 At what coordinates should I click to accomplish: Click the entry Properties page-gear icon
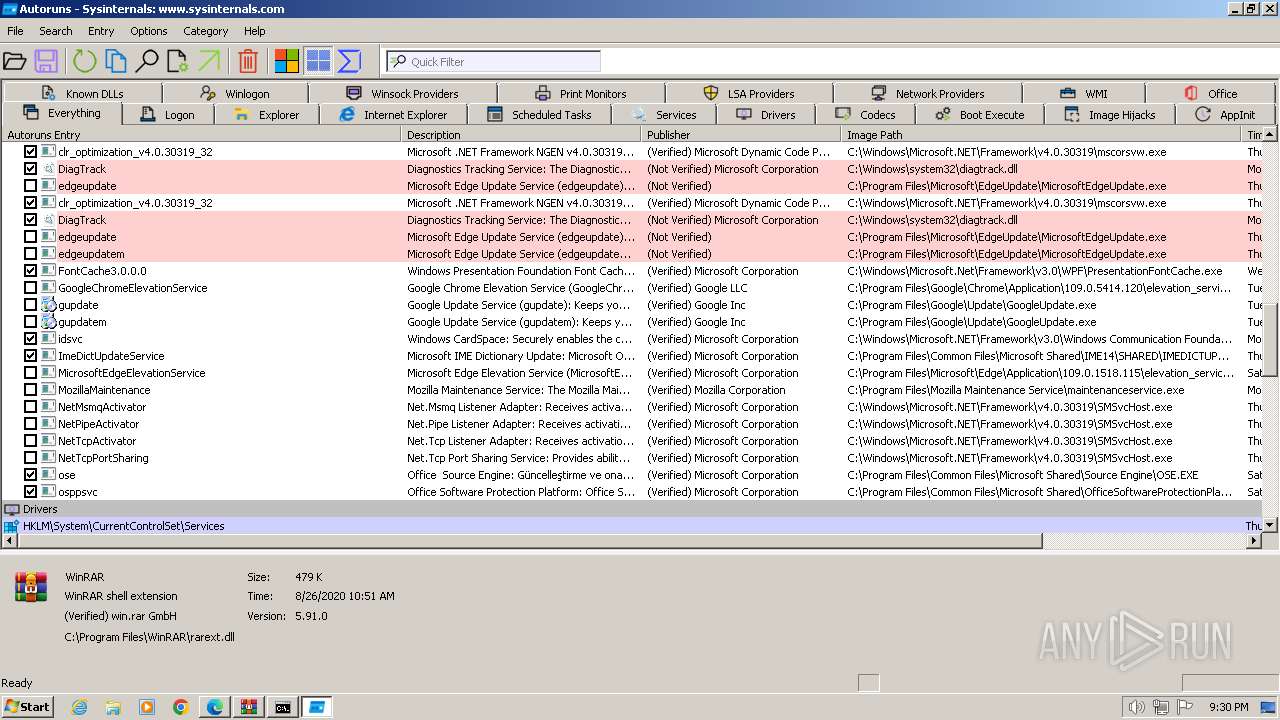(178, 62)
